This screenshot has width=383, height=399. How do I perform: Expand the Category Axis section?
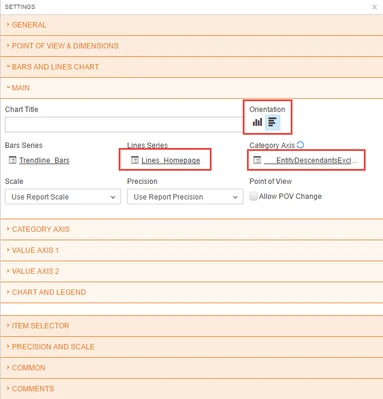(x=191, y=229)
